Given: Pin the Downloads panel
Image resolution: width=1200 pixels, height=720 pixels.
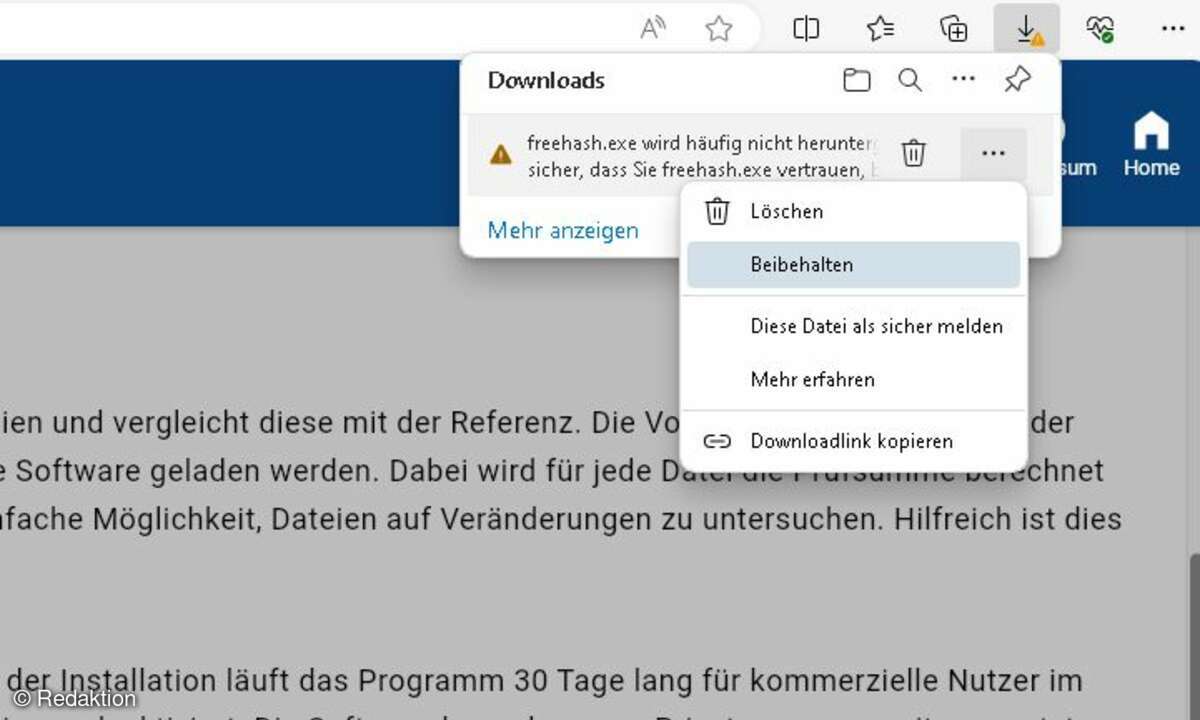Looking at the screenshot, I should pos(1017,80).
